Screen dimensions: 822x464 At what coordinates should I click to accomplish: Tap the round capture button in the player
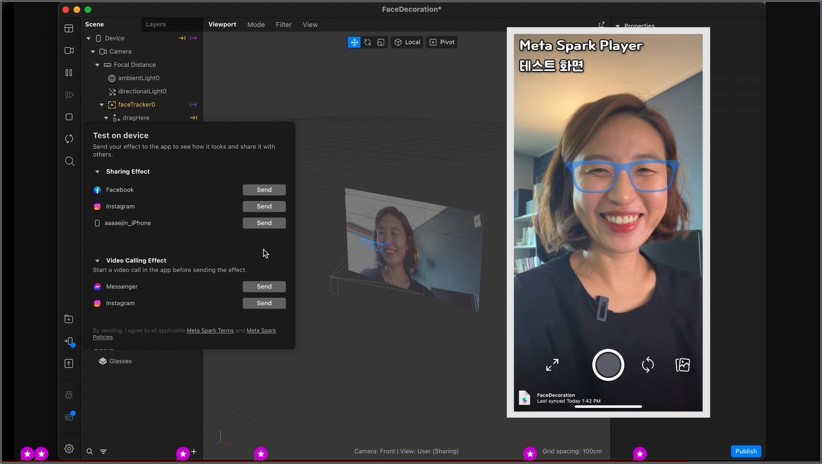point(608,365)
